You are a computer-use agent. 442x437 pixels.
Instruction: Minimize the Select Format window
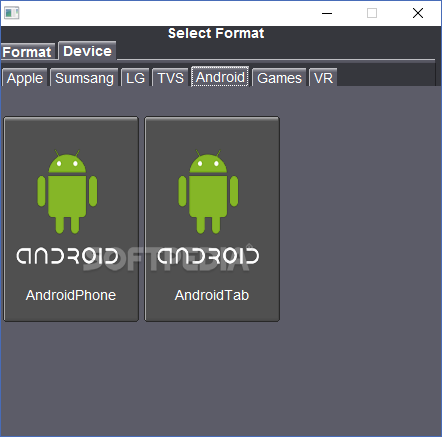(327, 13)
